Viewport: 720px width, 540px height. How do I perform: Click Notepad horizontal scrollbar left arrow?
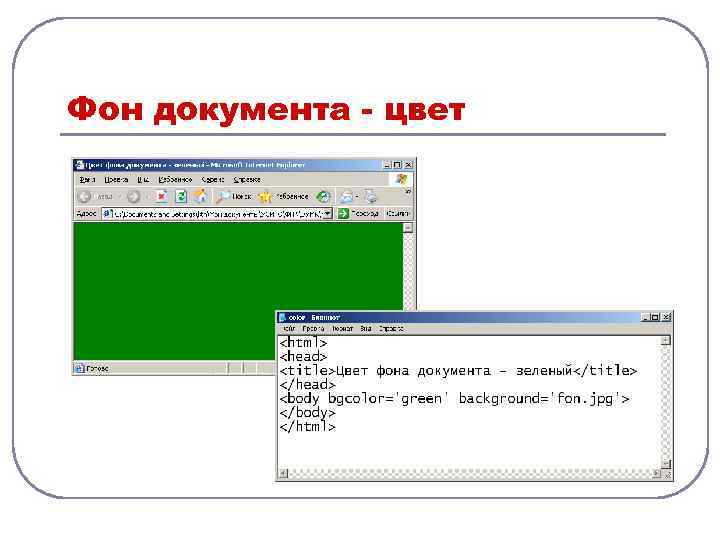click(283, 473)
